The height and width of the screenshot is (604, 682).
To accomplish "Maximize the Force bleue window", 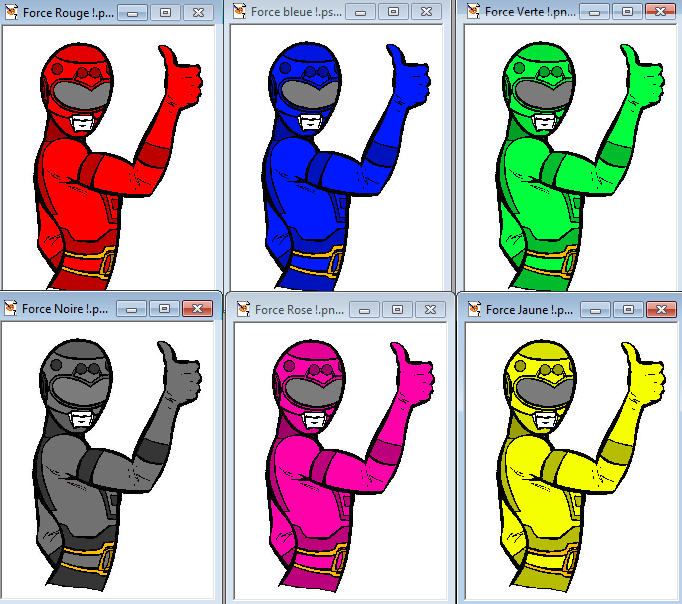I will [393, 12].
